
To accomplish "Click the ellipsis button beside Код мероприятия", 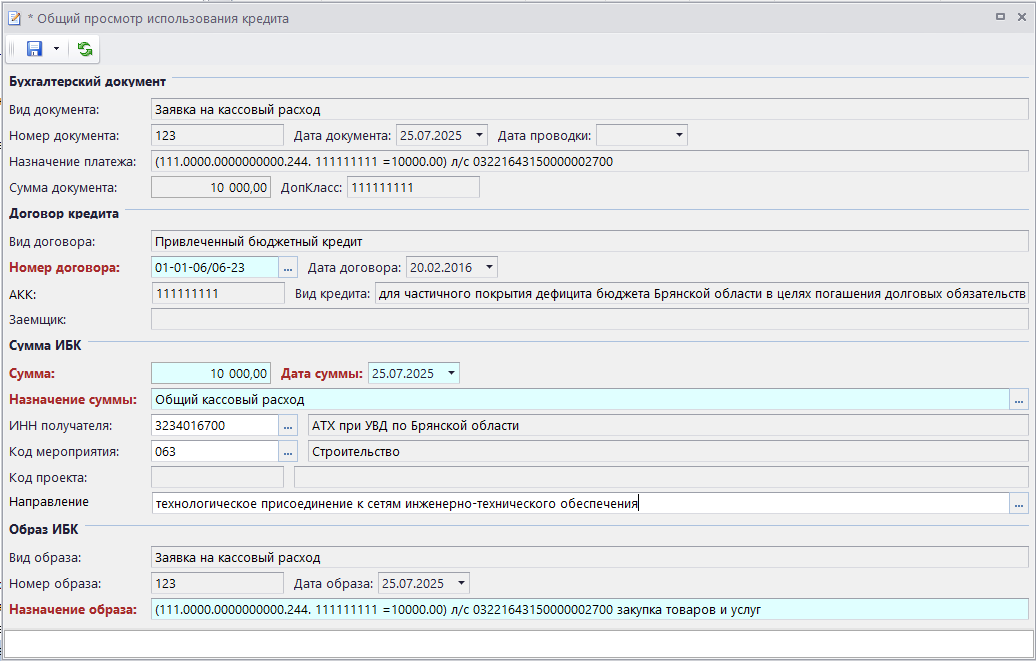I will (x=289, y=452).
